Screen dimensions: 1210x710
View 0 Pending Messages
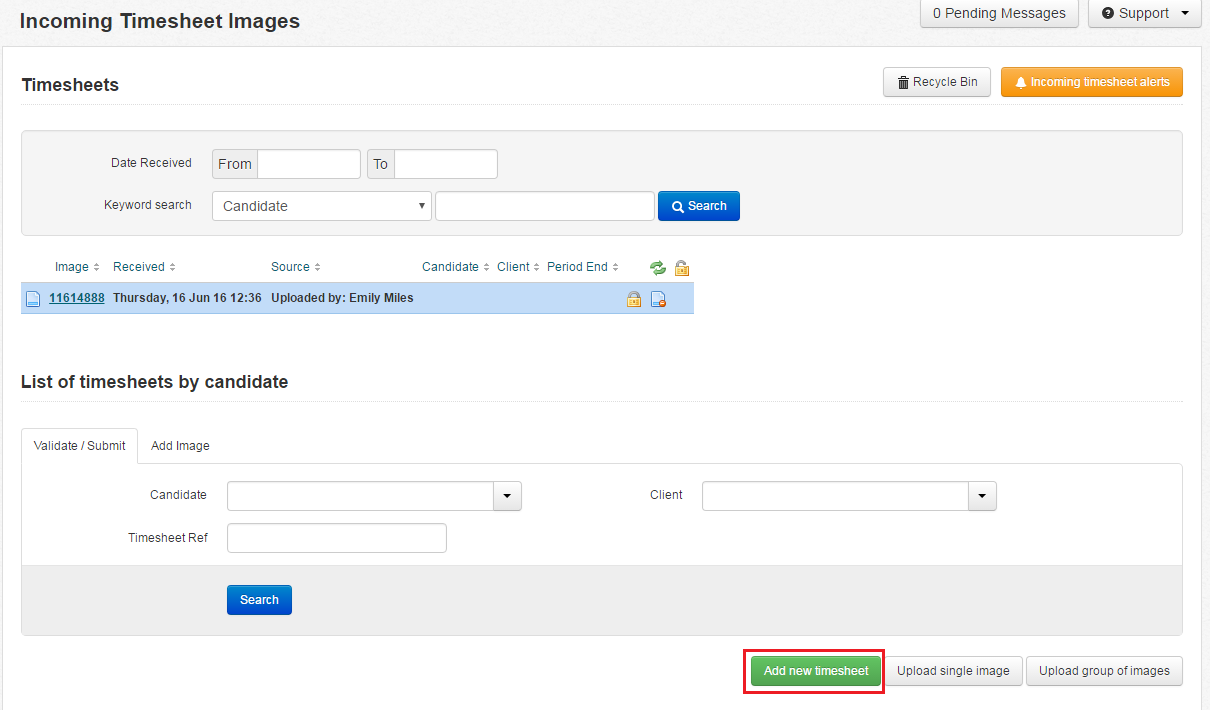coord(999,13)
